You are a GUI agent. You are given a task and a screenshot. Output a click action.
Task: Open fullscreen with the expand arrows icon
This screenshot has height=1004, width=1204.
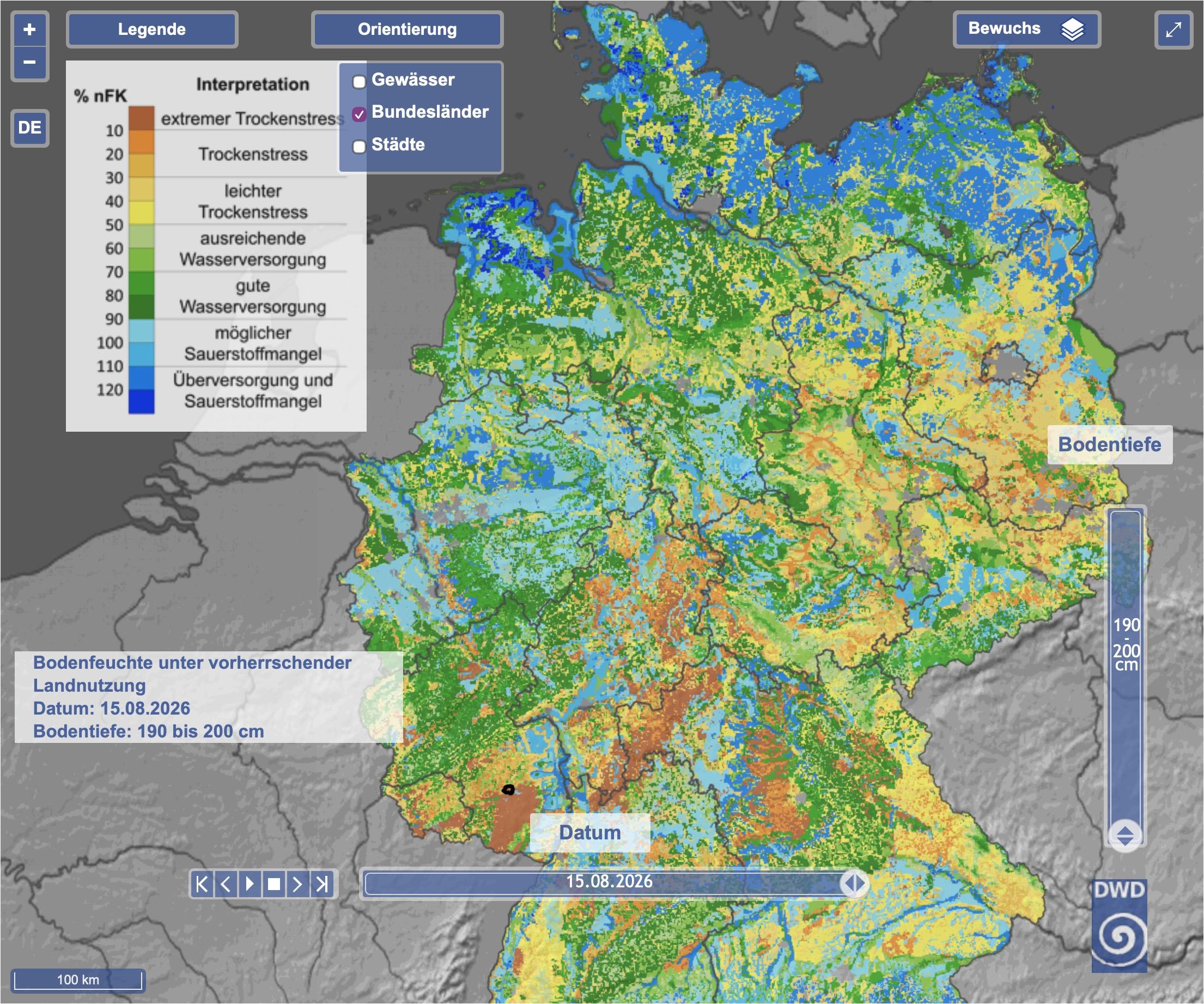1173,30
